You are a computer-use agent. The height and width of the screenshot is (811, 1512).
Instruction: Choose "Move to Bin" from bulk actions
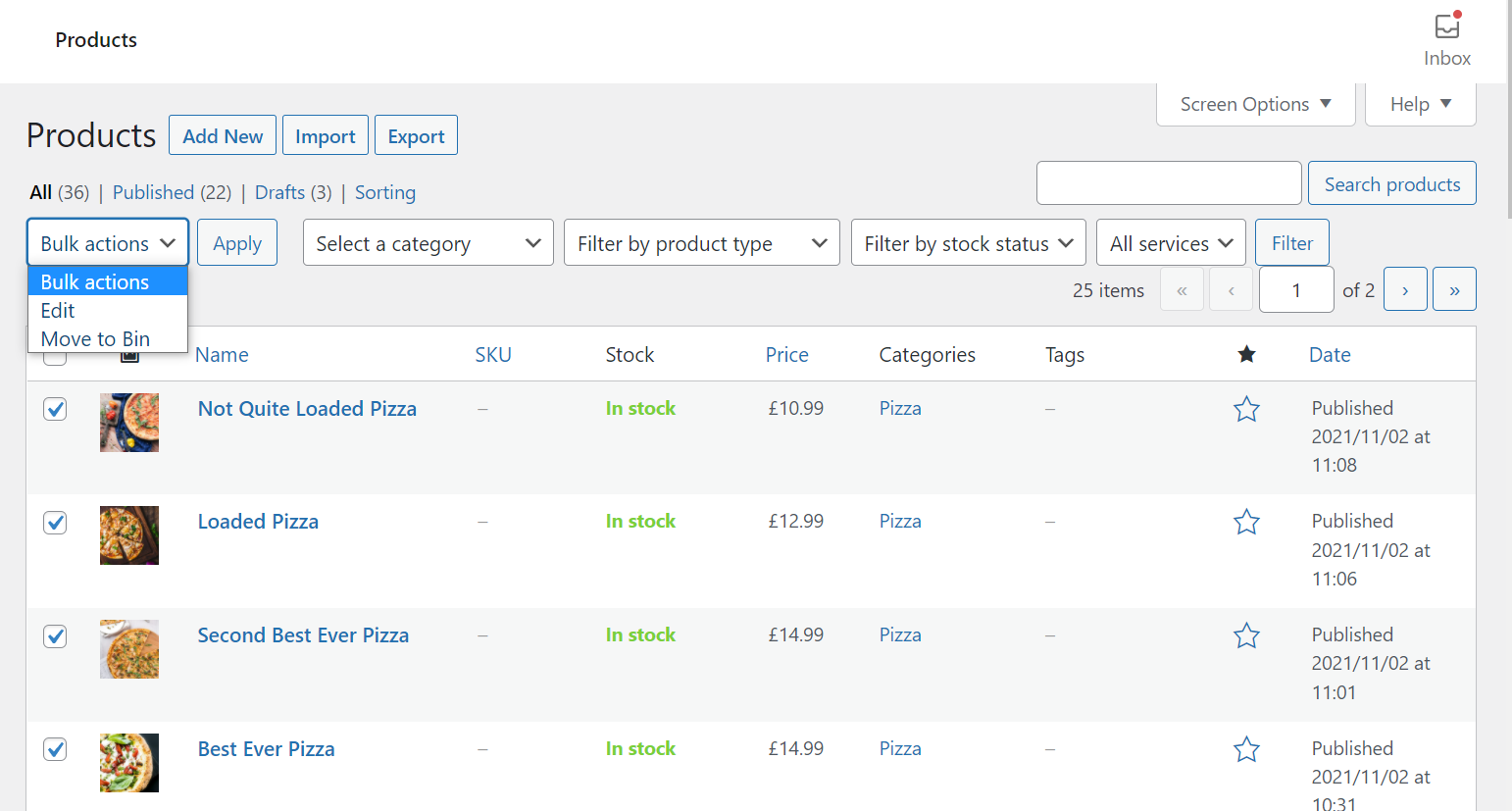pos(94,338)
